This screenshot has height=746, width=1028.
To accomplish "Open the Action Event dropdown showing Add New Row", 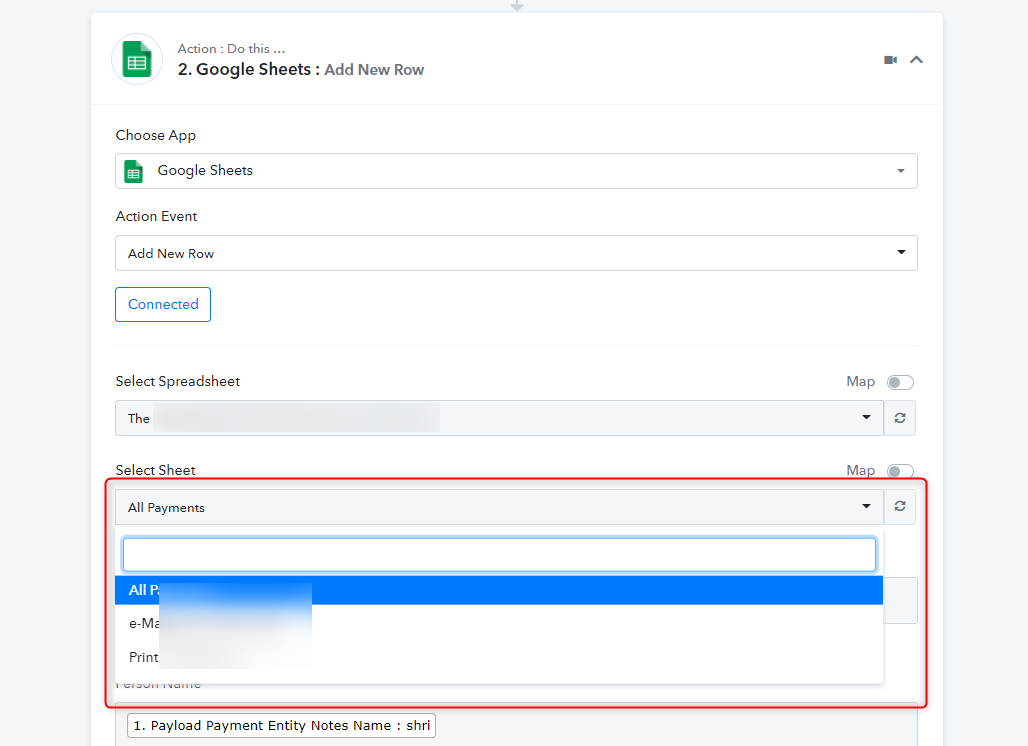I will click(x=516, y=253).
